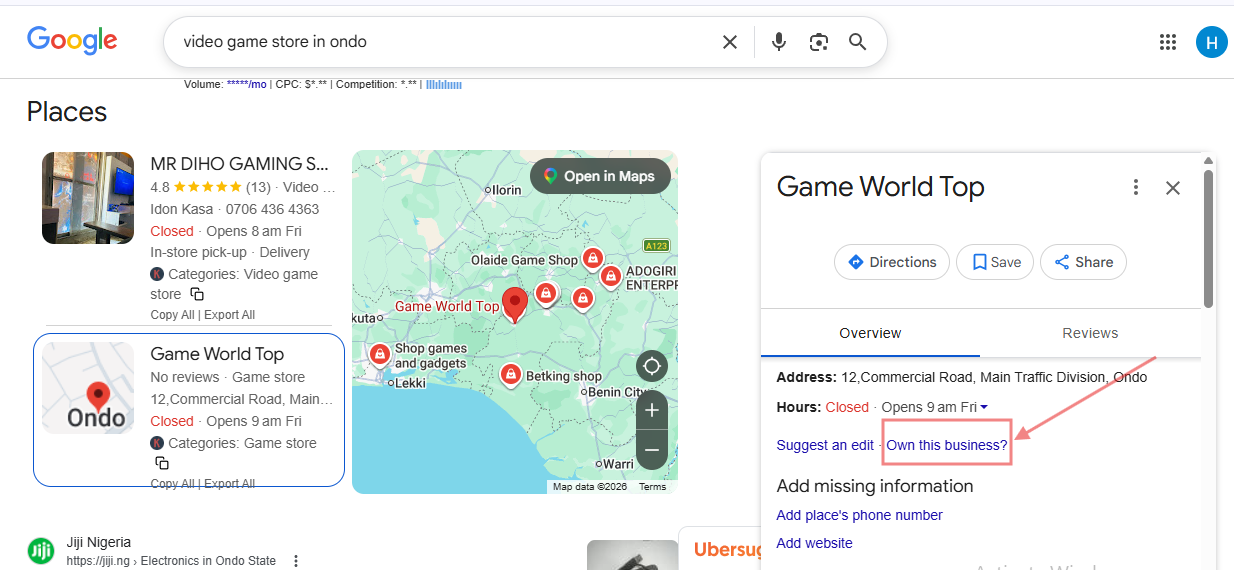Click the Warri map label
The image size is (1234, 570).
pos(618,464)
